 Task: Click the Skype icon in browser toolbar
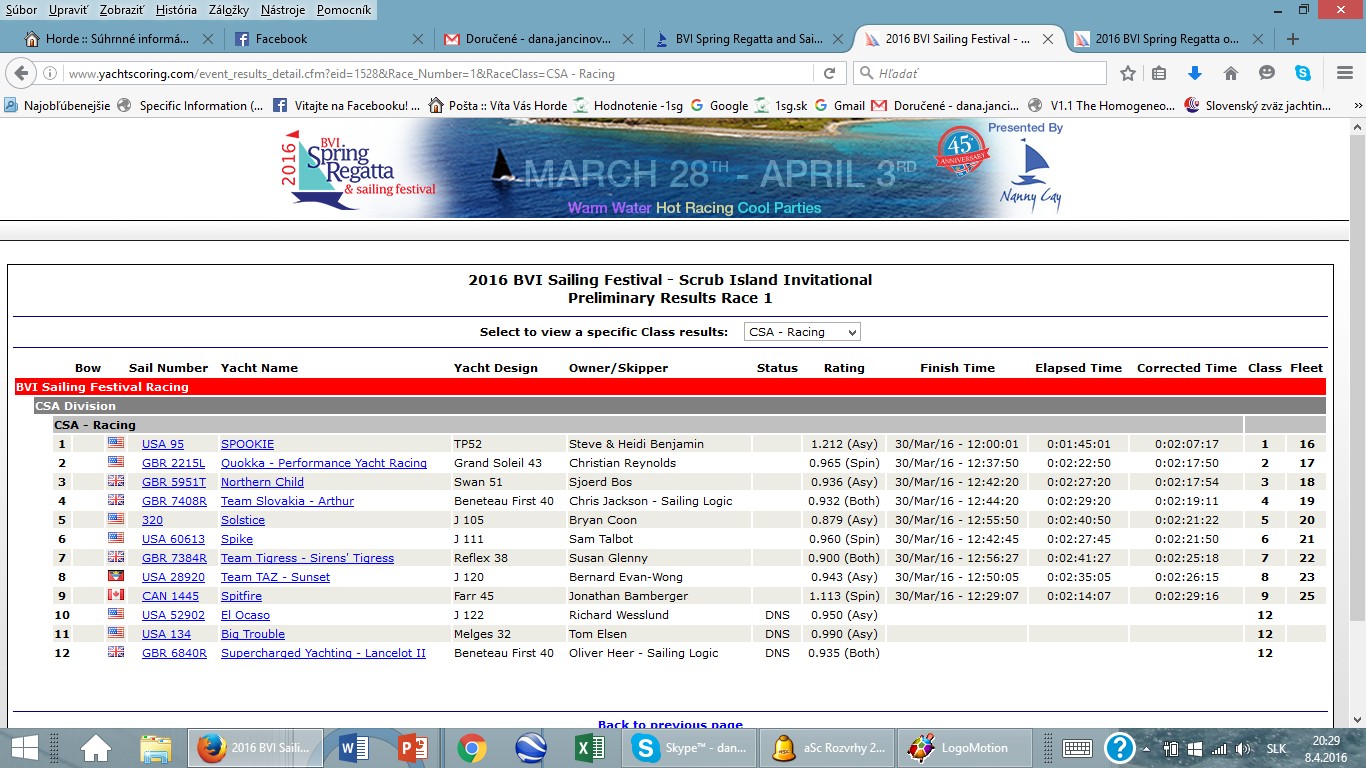[x=1303, y=73]
